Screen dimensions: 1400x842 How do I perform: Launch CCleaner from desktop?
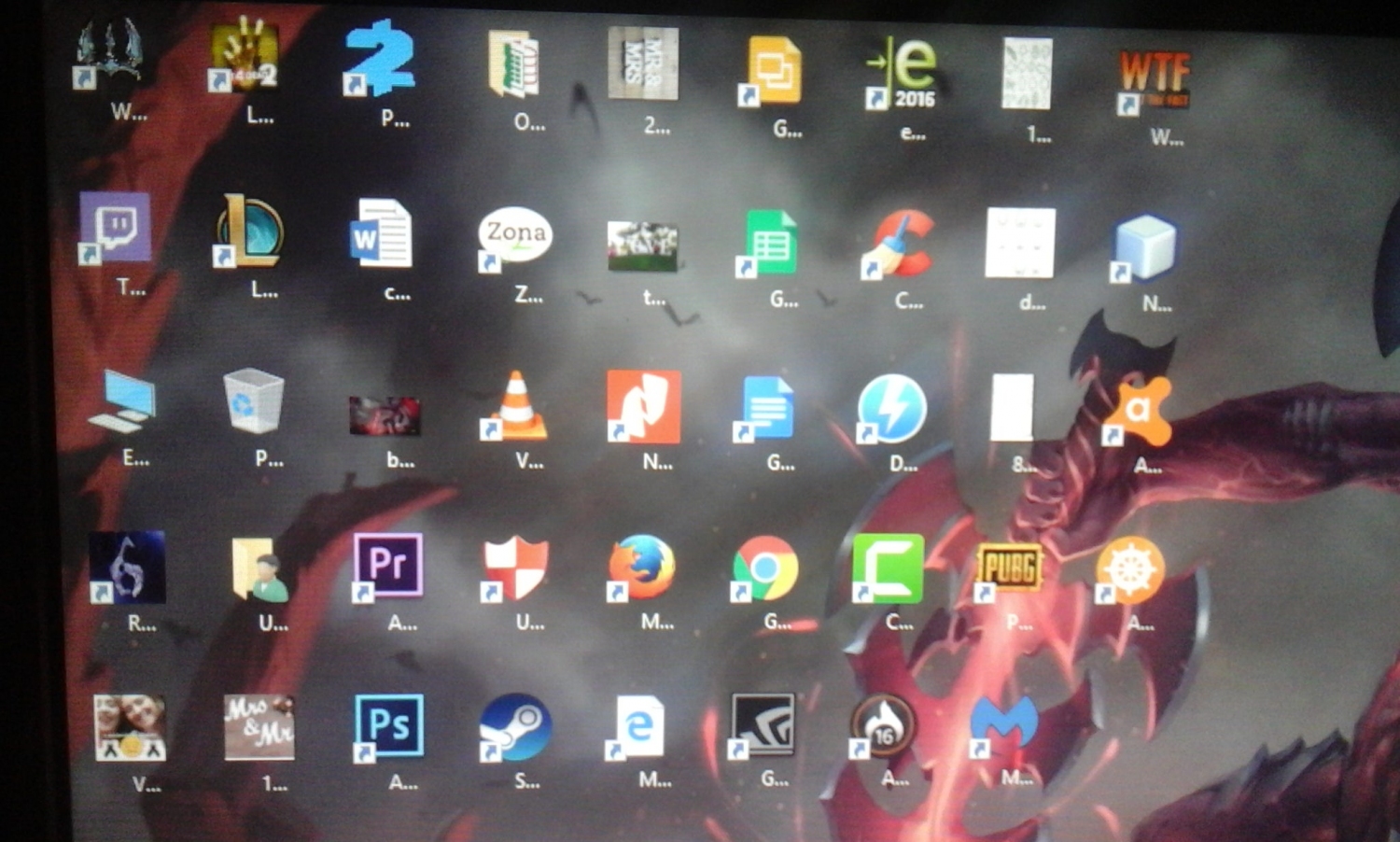tap(898, 244)
